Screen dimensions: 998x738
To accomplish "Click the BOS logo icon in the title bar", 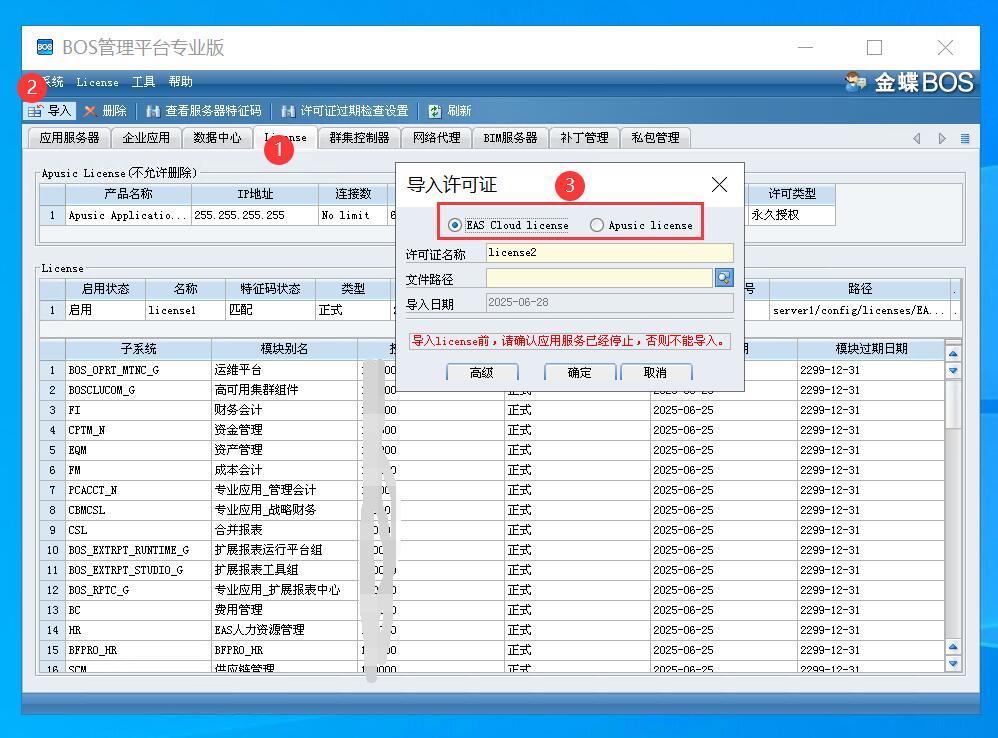I will click(x=45, y=47).
